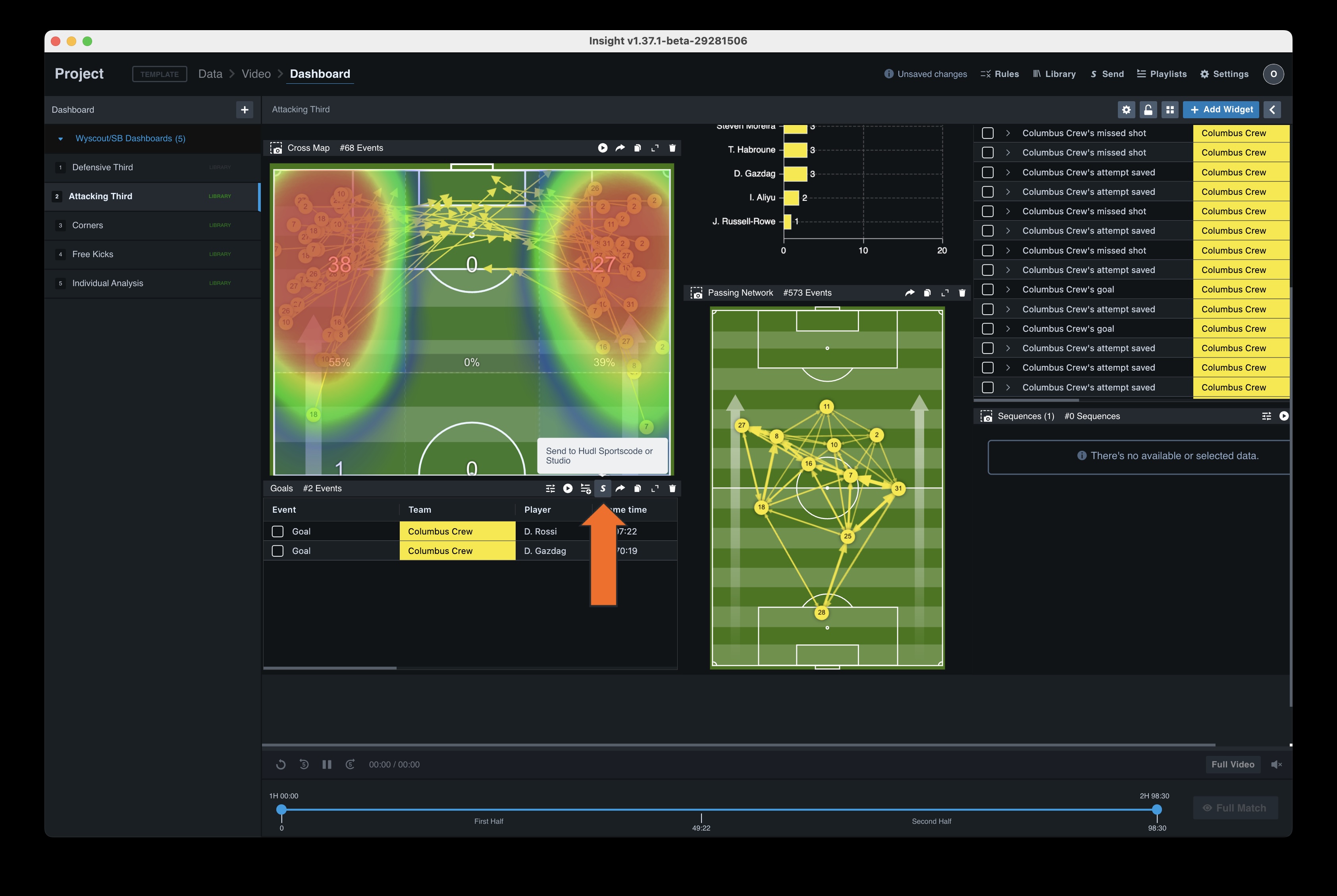The image size is (1337, 896).
Task: Click the add-to-playlist icon in Goals widget
Action: point(585,488)
